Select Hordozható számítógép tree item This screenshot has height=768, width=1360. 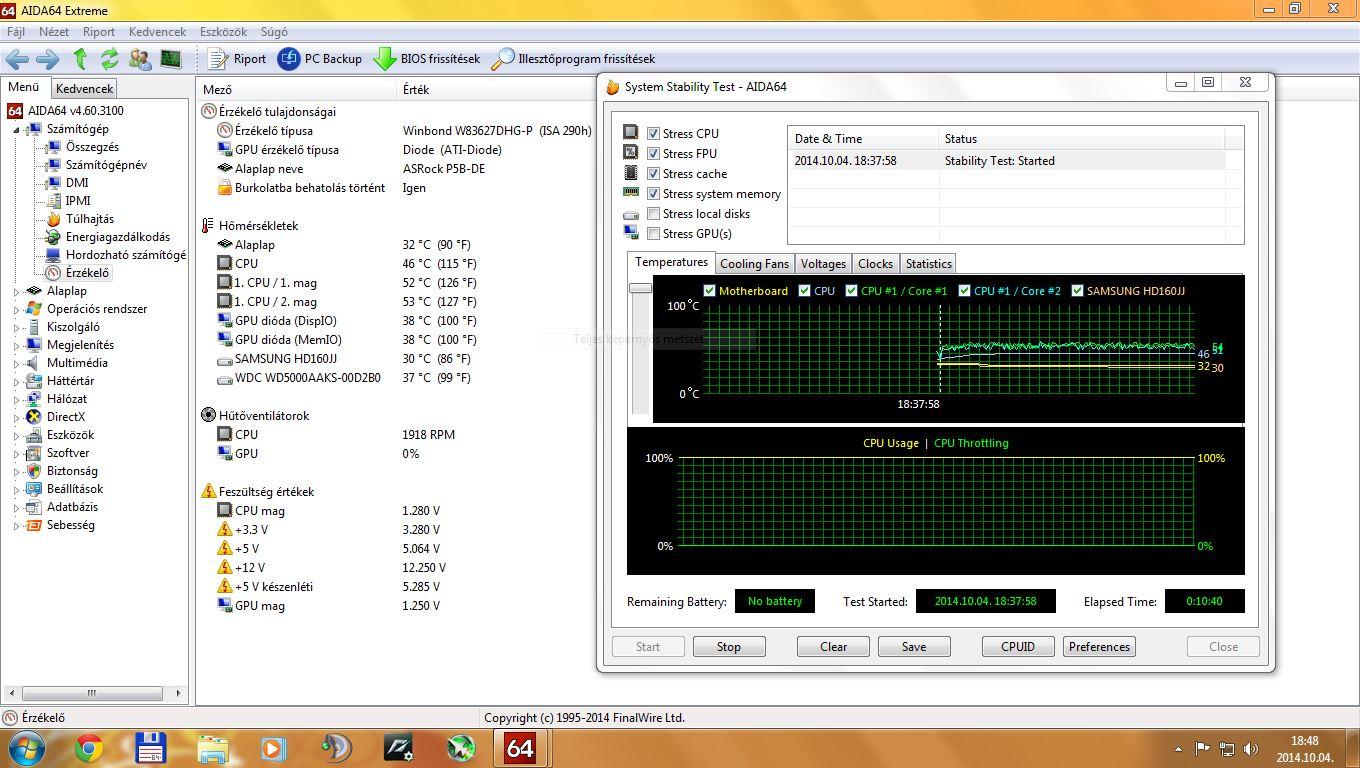click(126, 255)
